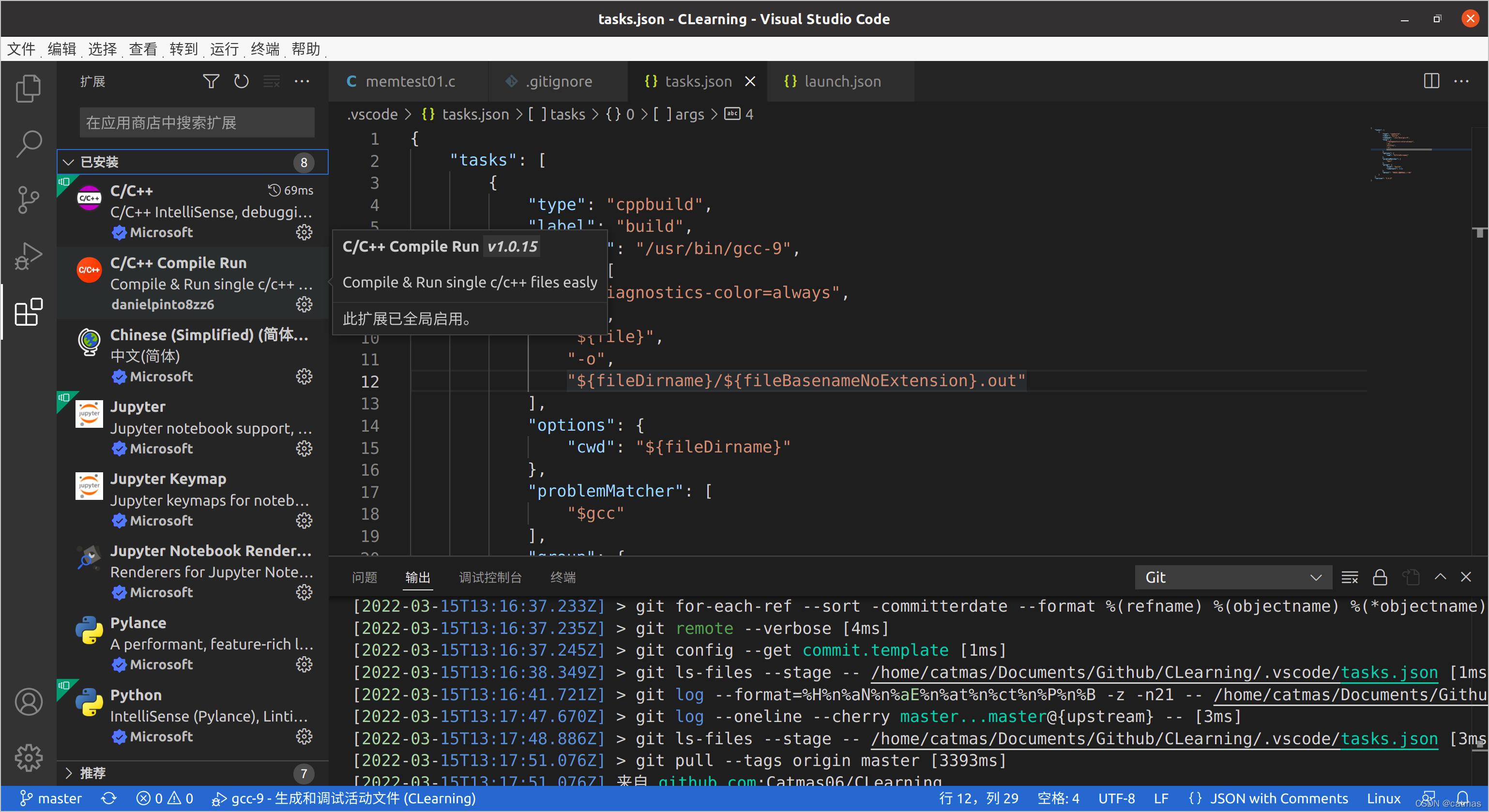This screenshot has width=1489, height=812.
Task: Click the clear output icon in terminal panel
Action: click(x=1351, y=577)
